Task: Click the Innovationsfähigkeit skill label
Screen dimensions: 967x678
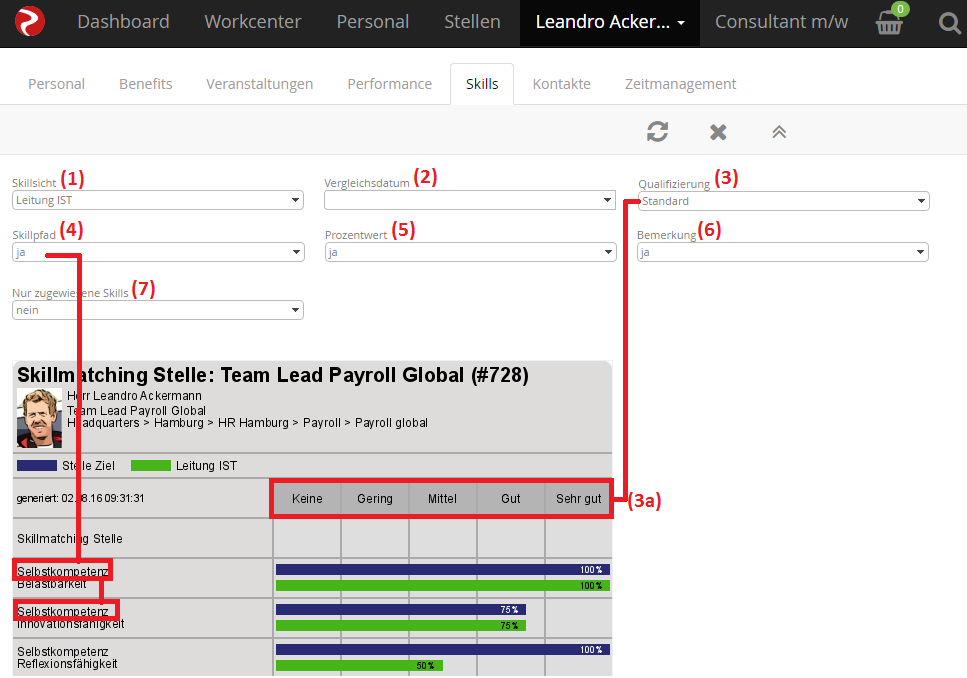Action: 71,624
